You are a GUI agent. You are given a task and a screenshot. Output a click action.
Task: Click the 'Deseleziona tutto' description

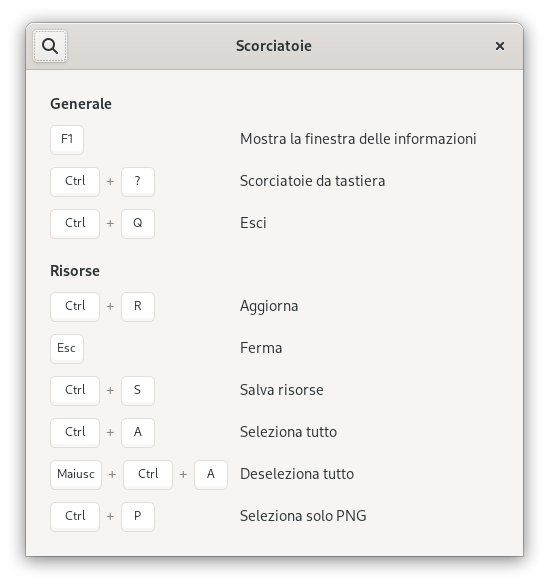[297, 474]
